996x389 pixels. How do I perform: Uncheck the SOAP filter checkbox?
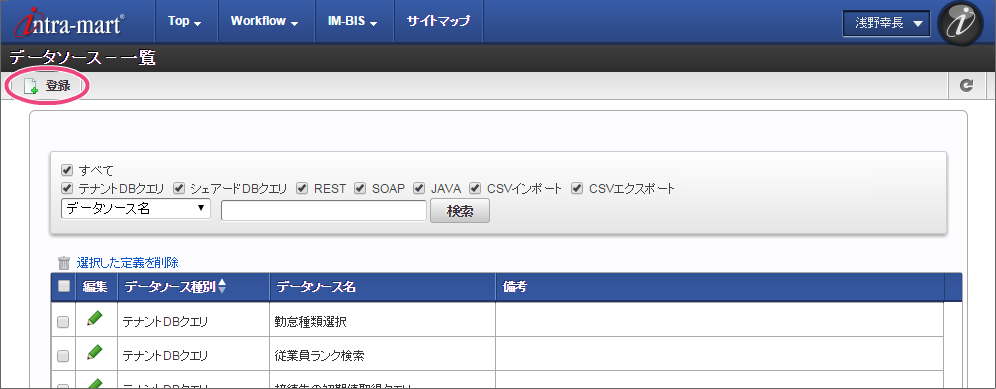(360, 189)
